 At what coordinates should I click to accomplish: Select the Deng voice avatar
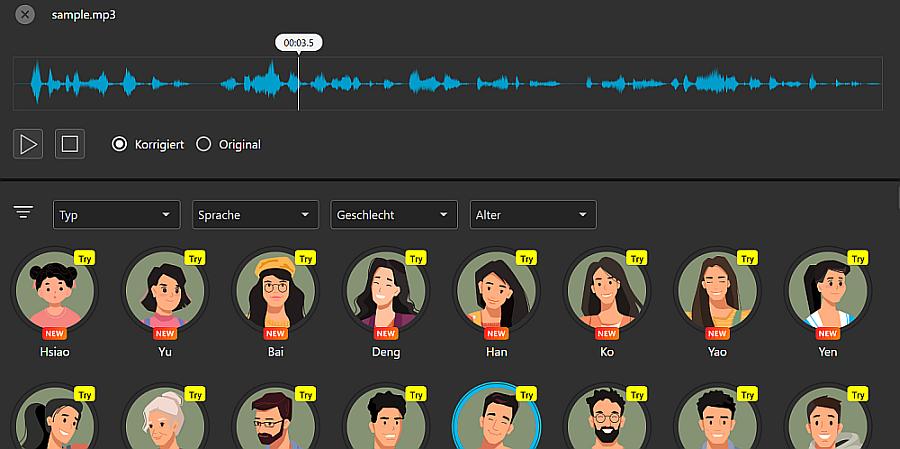[386, 293]
